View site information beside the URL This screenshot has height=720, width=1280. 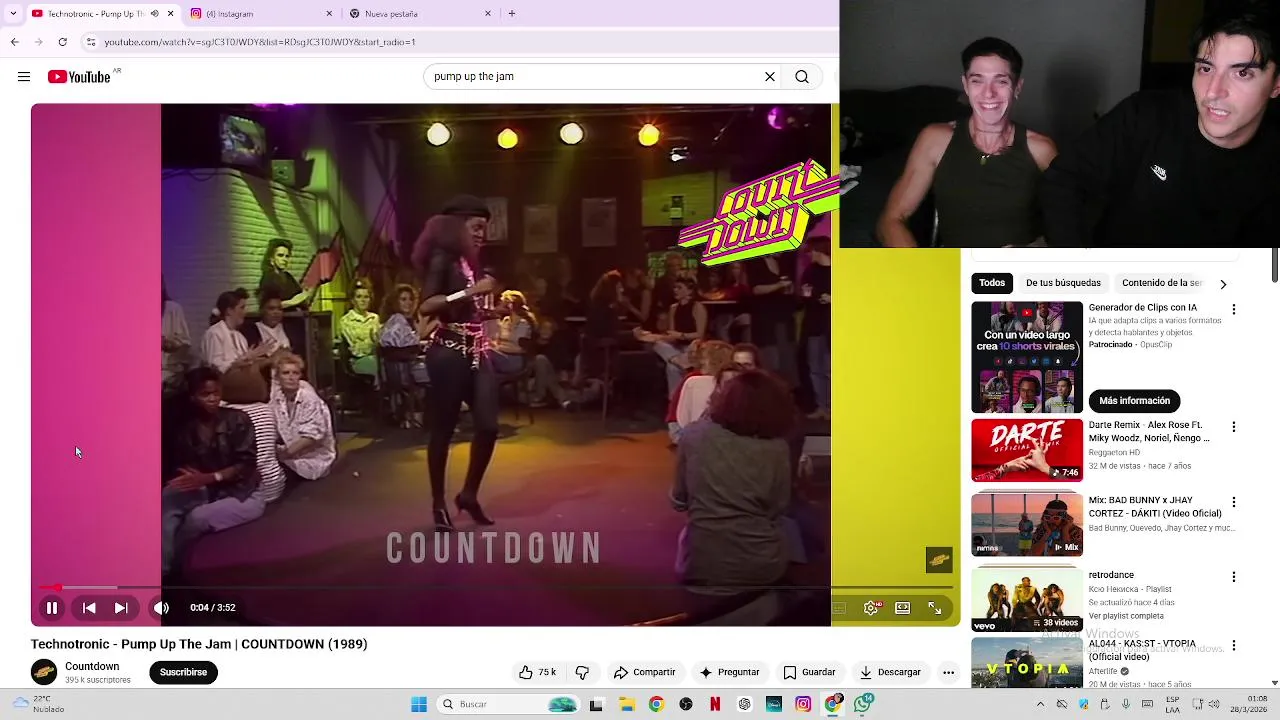point(91,42)
